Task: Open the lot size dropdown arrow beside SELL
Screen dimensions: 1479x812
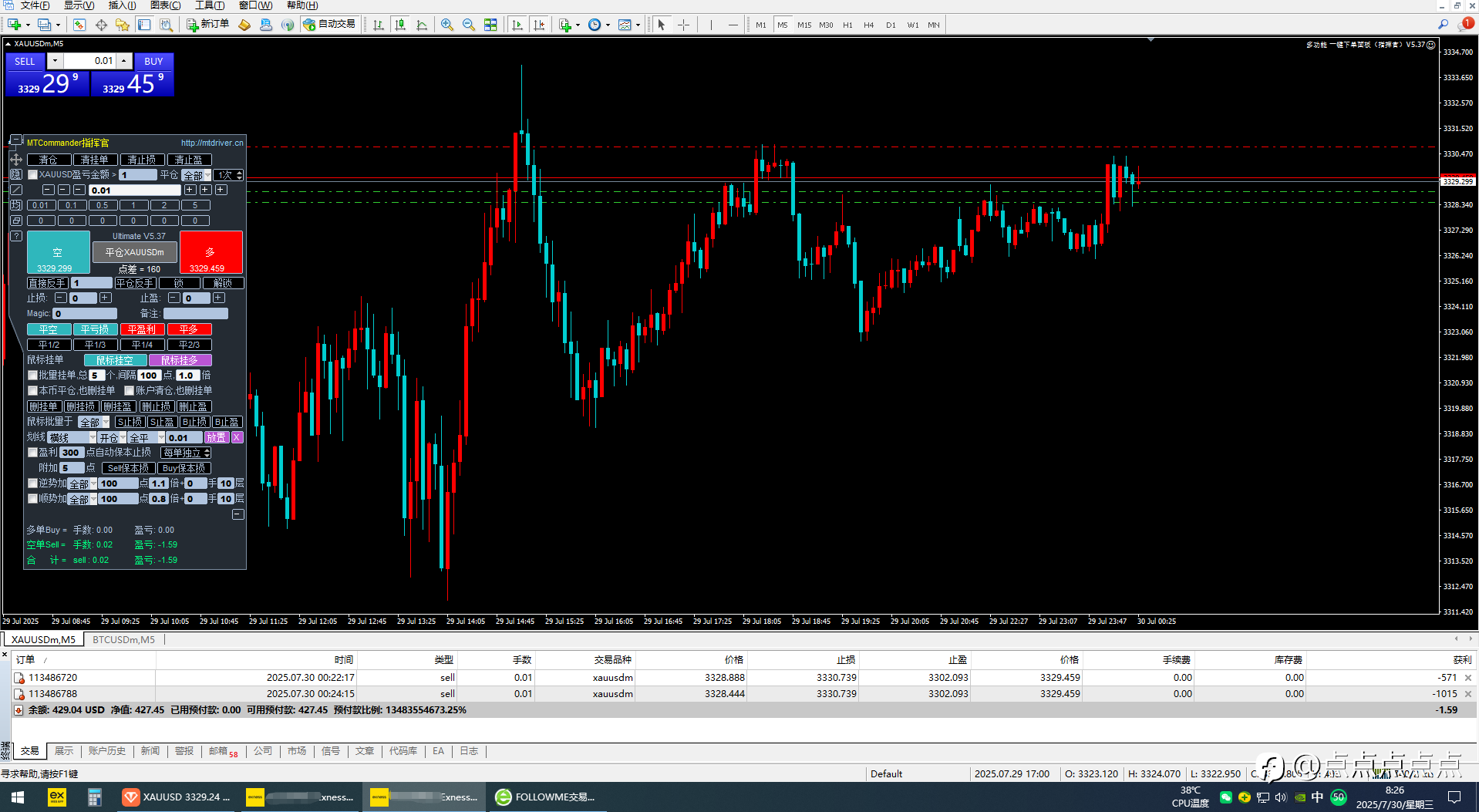Action: [x=55, y=61]
